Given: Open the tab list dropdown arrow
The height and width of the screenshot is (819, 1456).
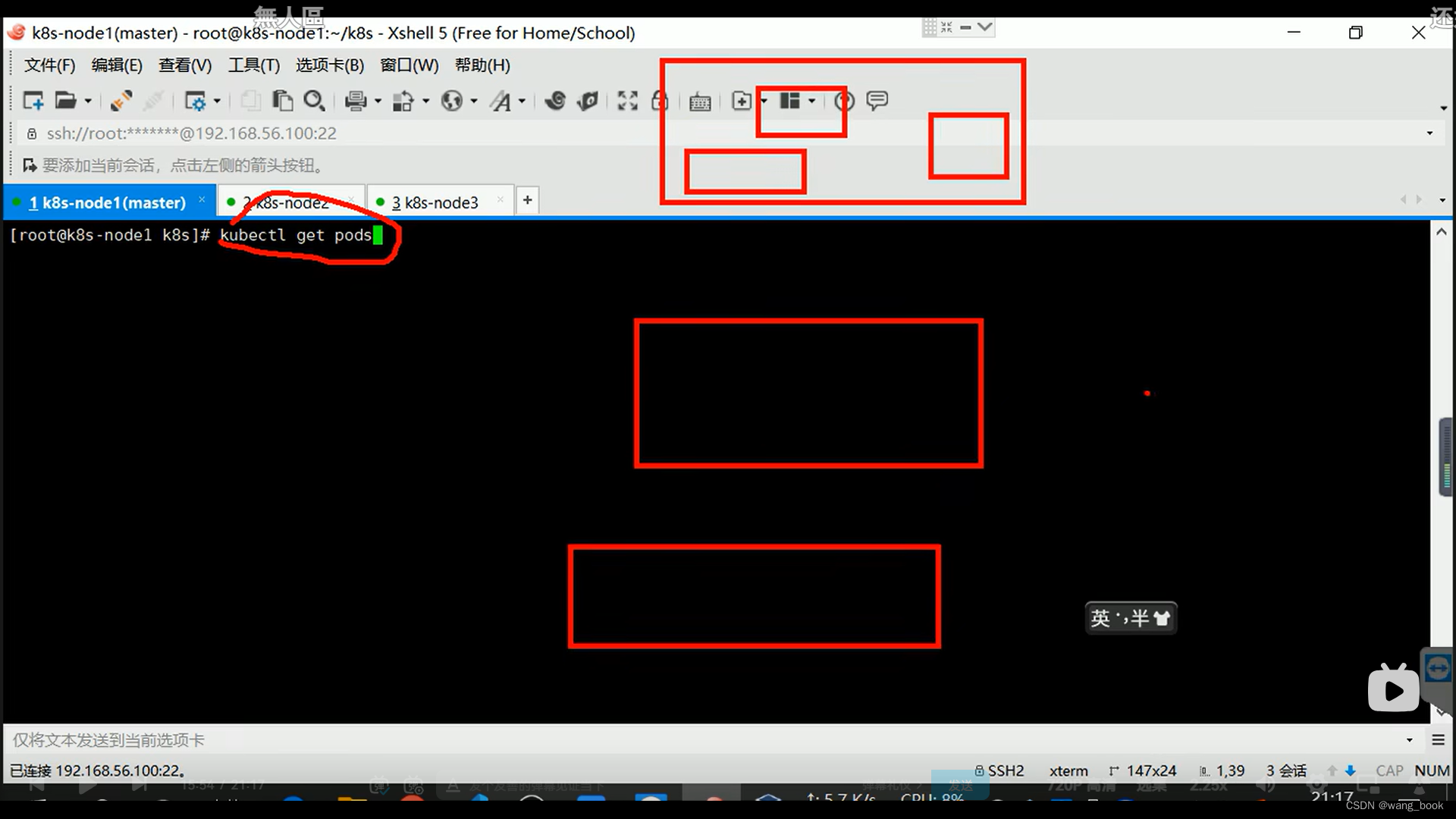Looking at the screenshot, I should point(1442,200).
